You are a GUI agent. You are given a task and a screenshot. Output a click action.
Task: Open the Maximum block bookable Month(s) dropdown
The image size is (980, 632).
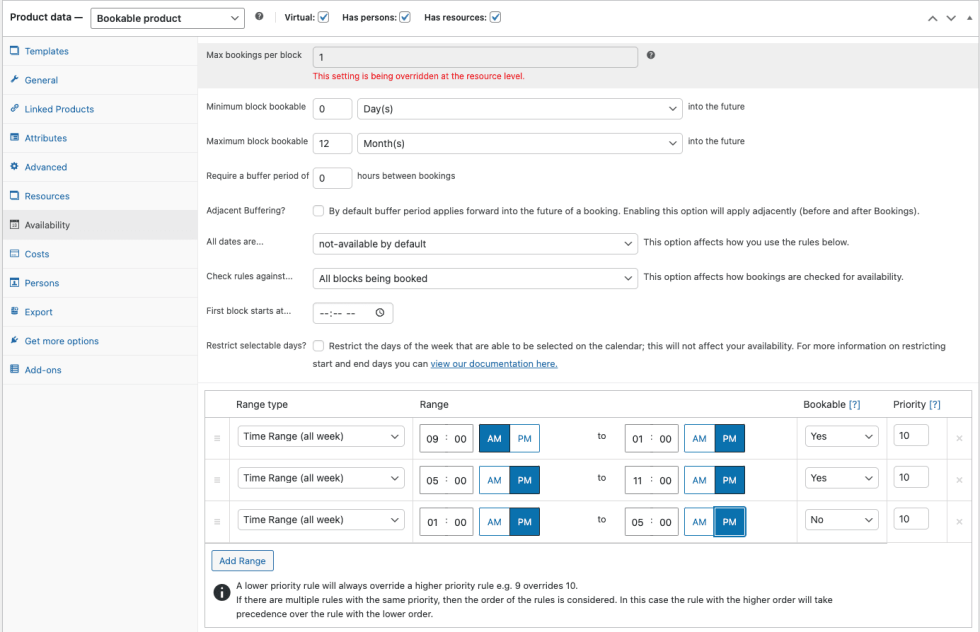(519, 143)
